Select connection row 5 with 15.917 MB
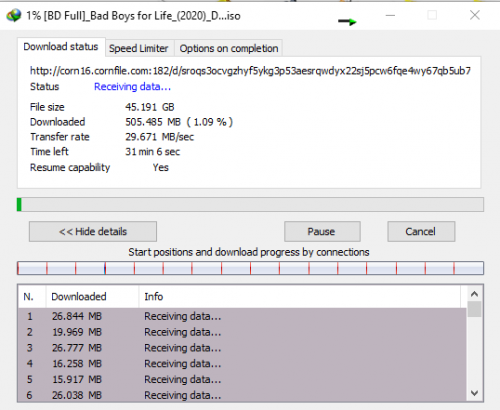 242,379
